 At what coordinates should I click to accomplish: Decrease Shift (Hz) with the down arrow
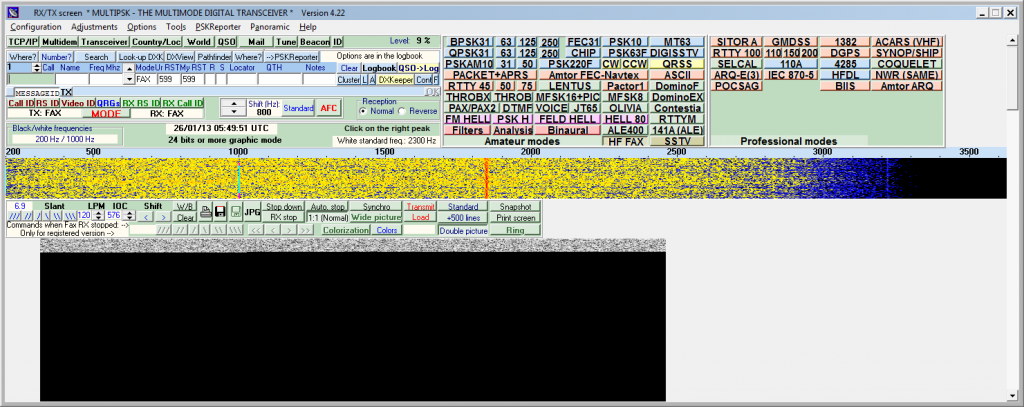coord(233,112)
